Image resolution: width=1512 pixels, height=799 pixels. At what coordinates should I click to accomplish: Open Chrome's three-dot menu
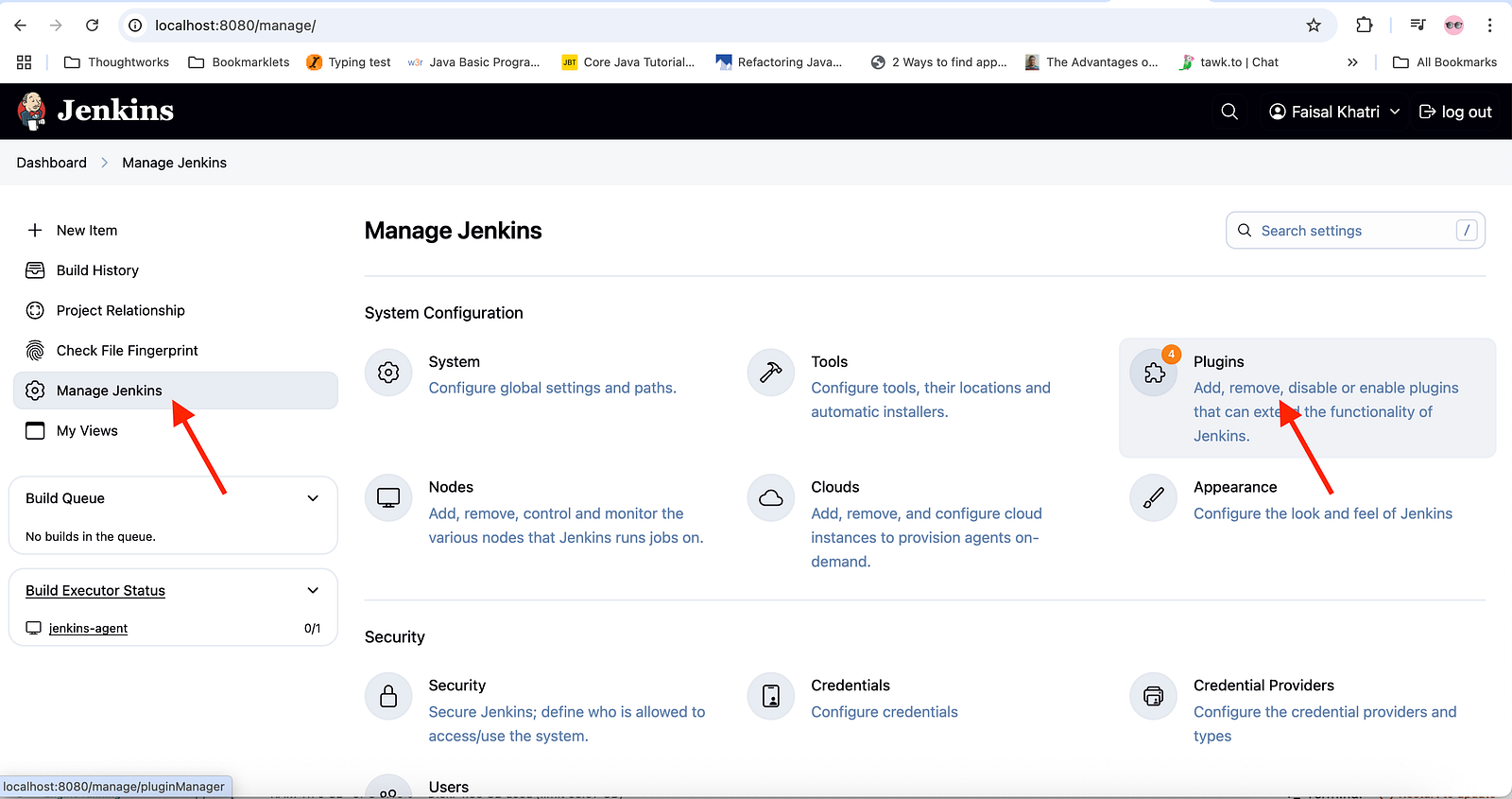pos(1490,26)
